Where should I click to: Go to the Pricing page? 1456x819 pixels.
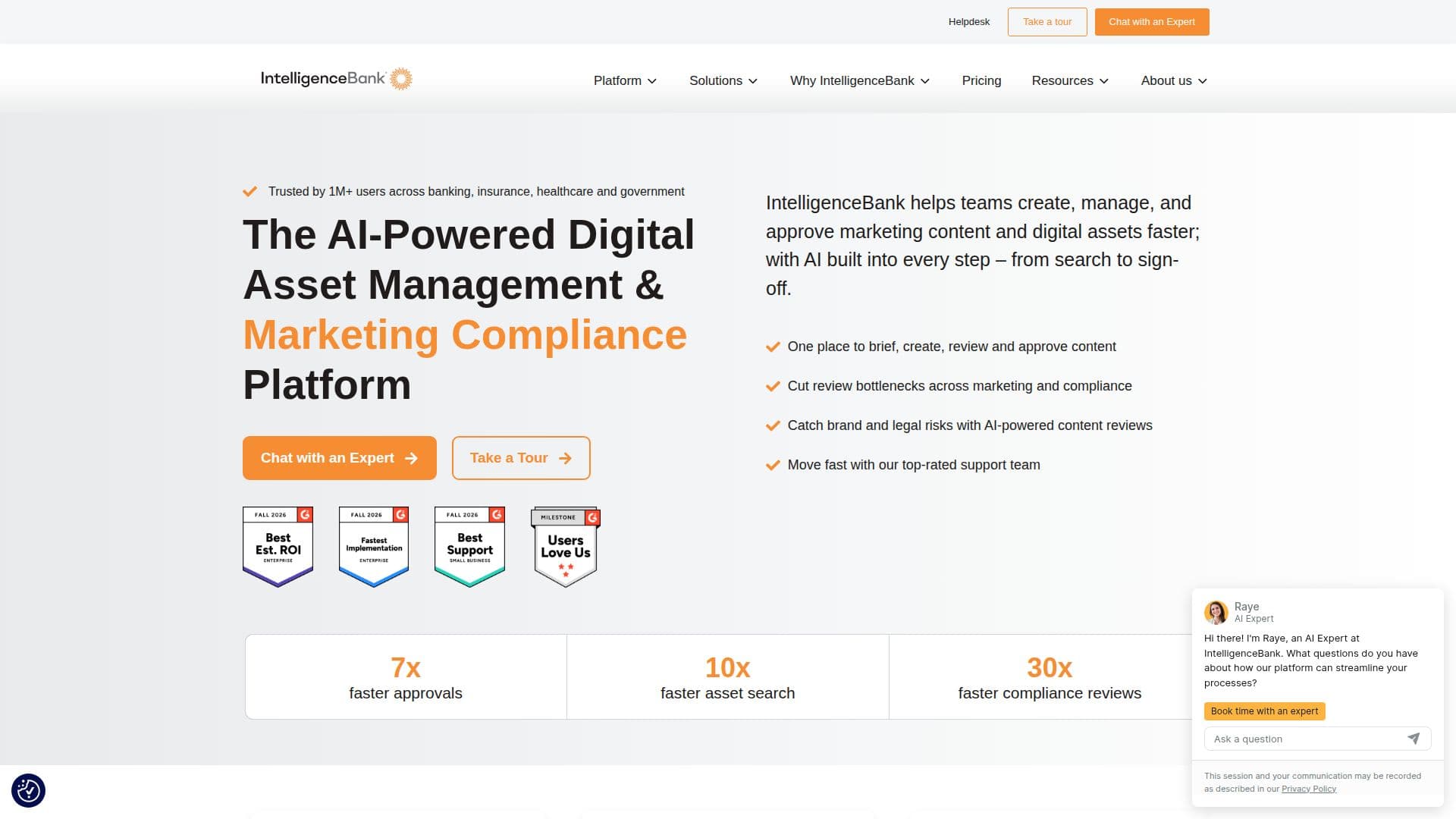pos(981,80)
